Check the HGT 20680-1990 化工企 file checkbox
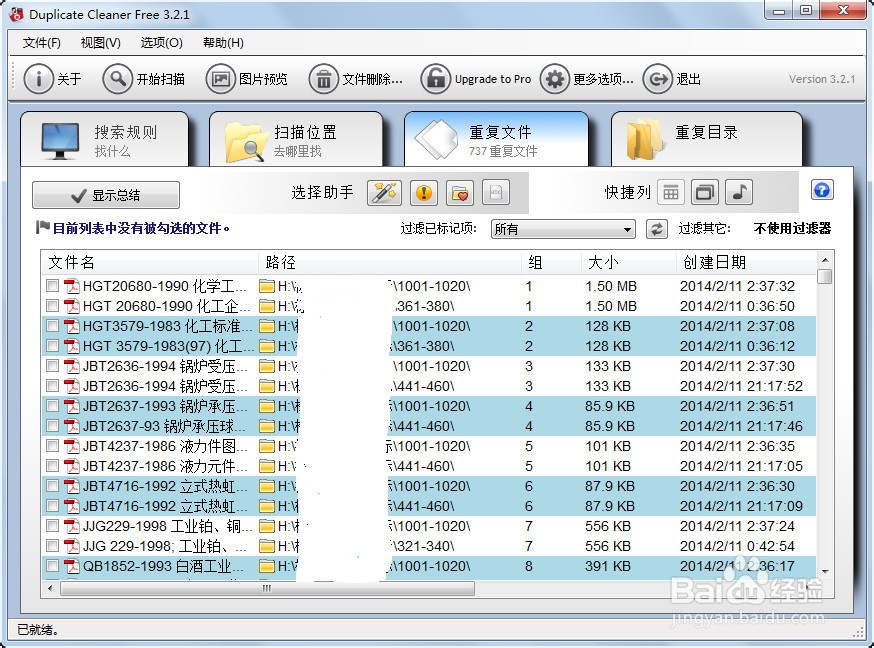This screenshot has height=648, width=874. 52,306
